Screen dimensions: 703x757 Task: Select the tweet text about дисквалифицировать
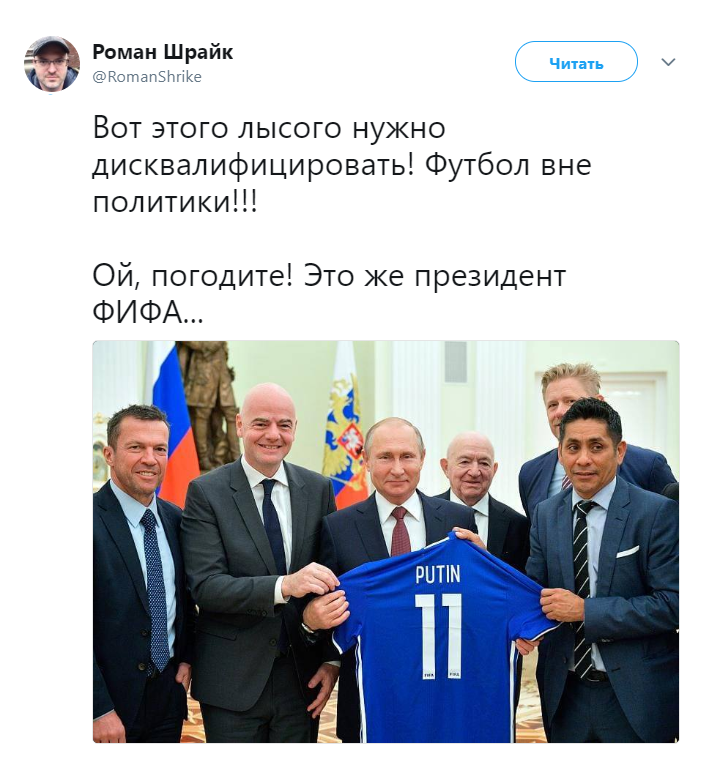click(341, 165)
